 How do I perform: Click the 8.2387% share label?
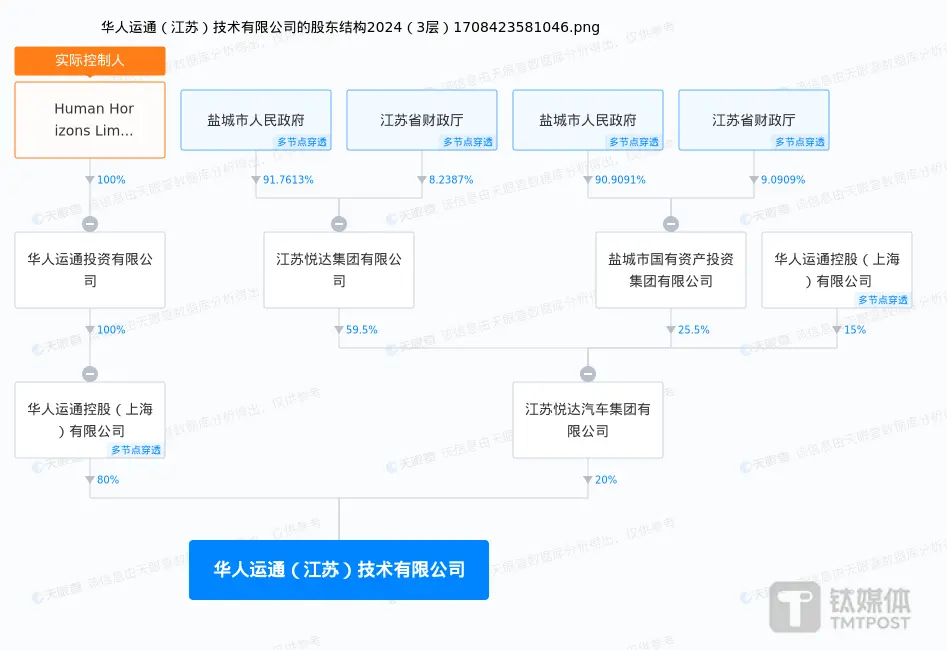click(451, 180)
